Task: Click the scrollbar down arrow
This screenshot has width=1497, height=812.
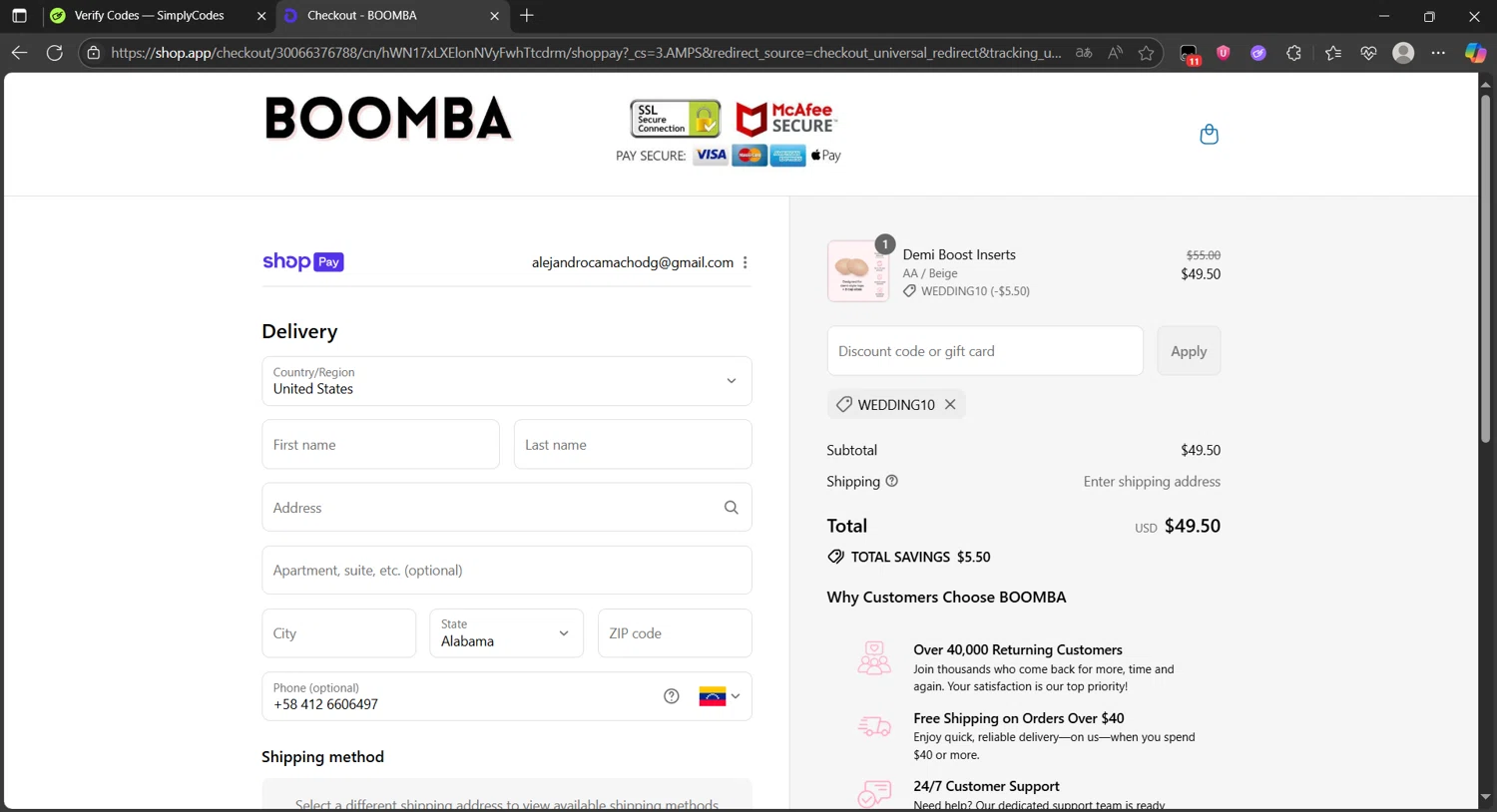Action: click(1485, 797)
